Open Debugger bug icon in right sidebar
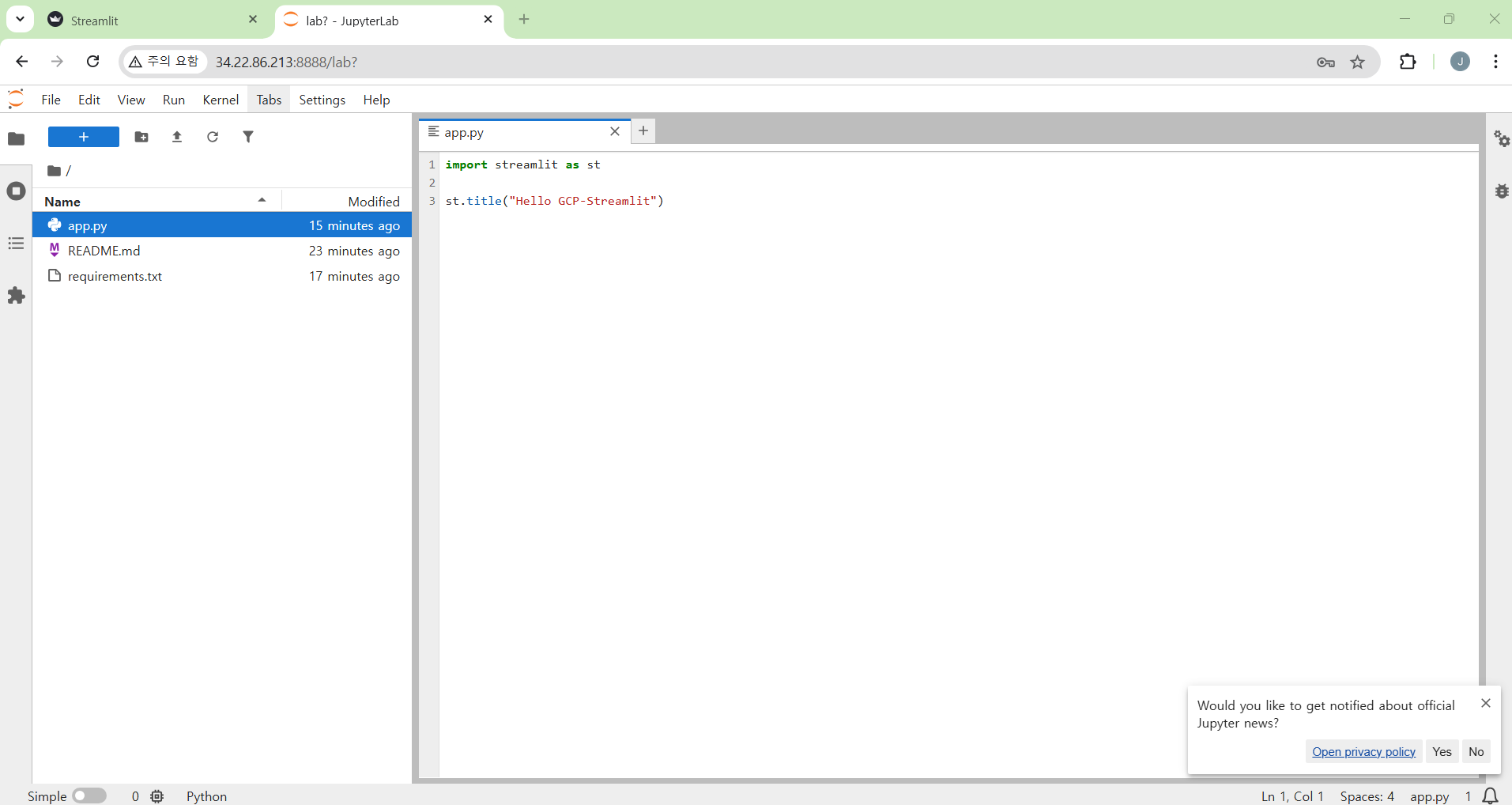This screenshot has height=805, width=1512. pos(1501,191)
